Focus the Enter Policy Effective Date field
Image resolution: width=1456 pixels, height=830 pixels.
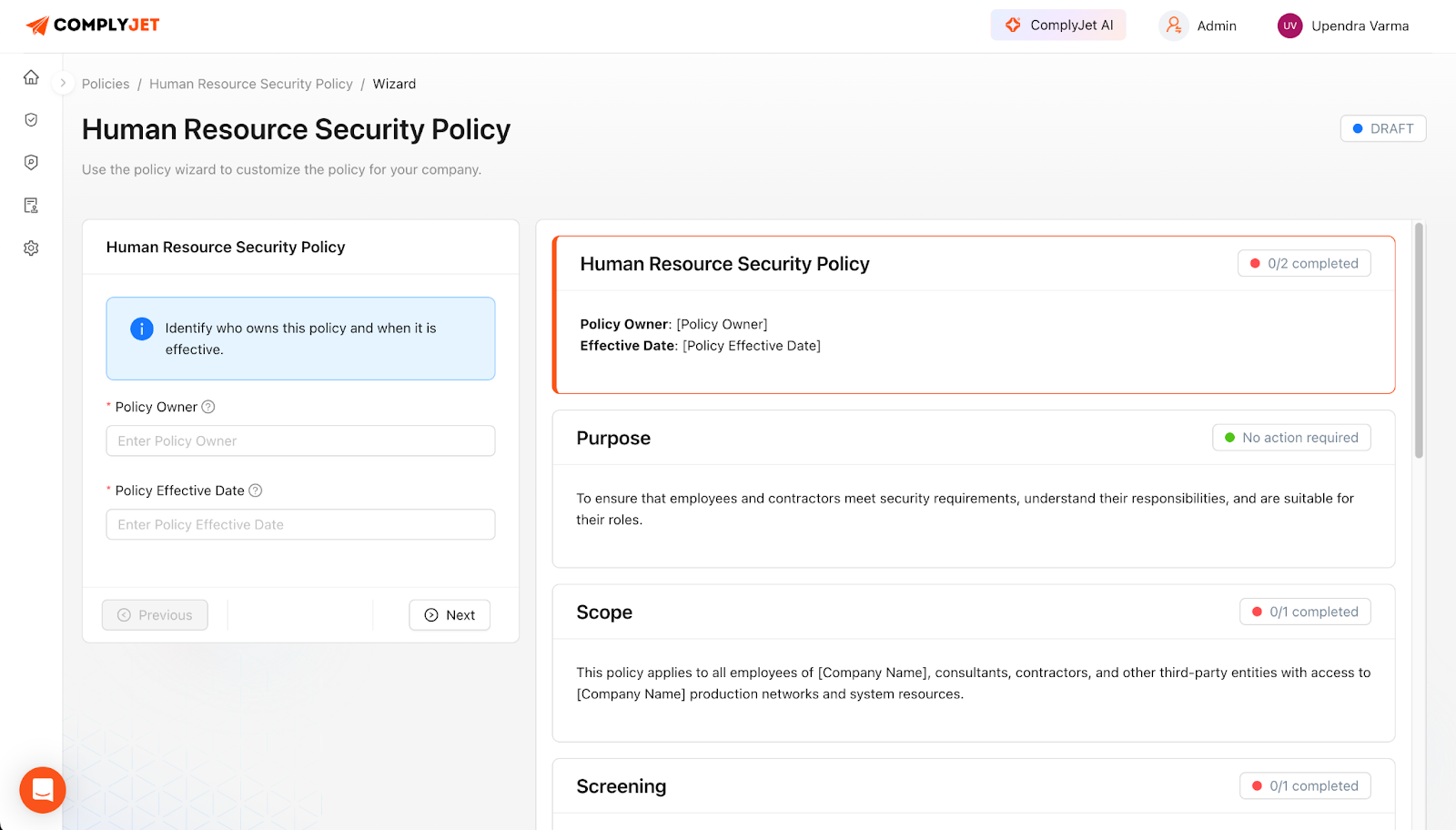300,524
